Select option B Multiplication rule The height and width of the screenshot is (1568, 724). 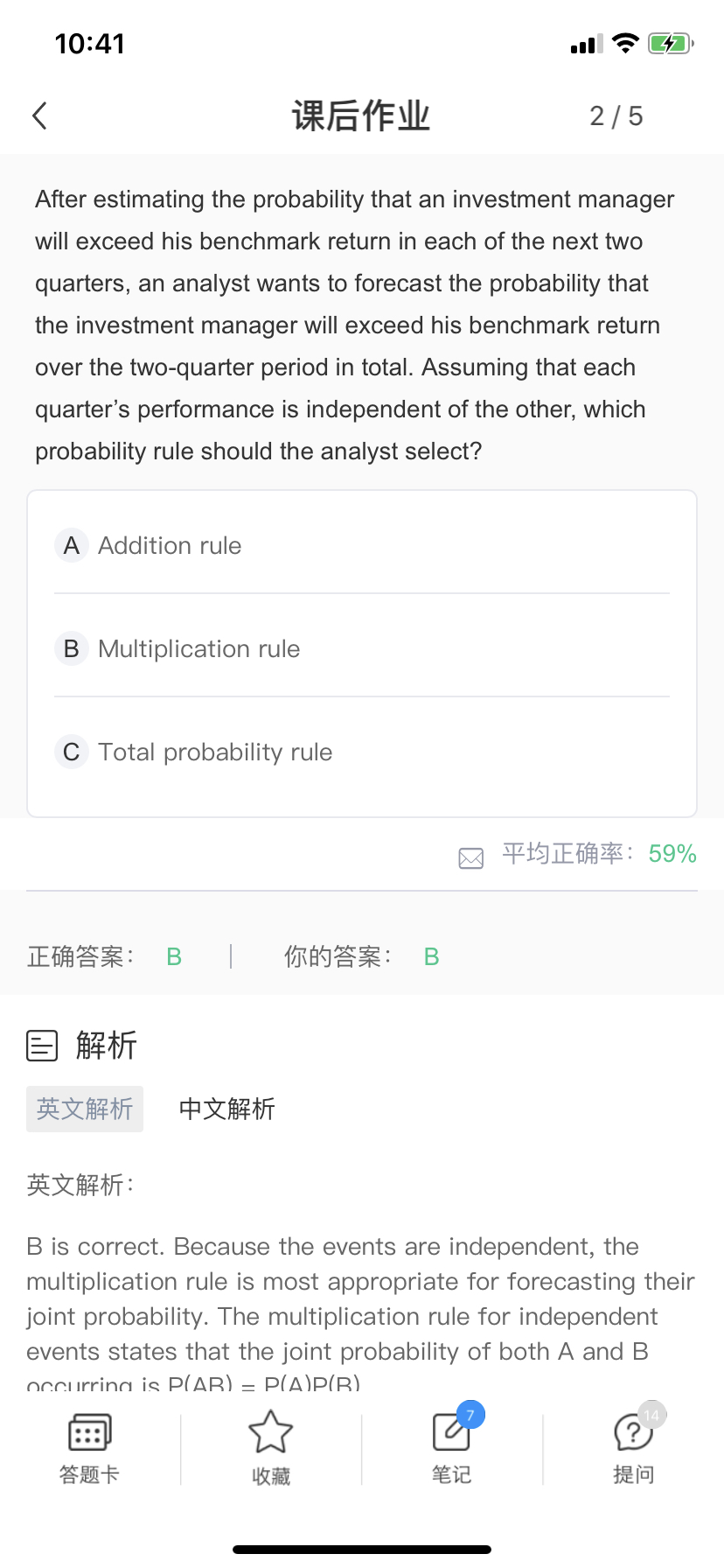pyautogui.click(x=362, y=648)
